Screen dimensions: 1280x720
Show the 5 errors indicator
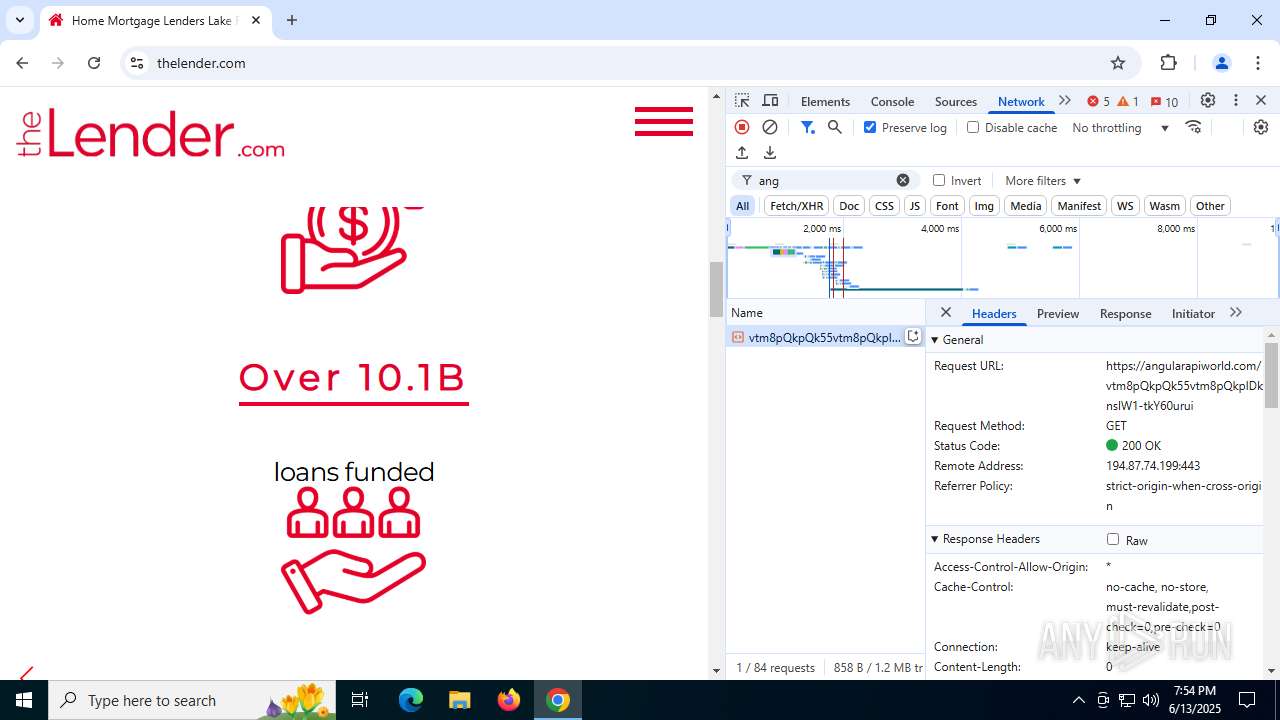tap(1098, 101)
